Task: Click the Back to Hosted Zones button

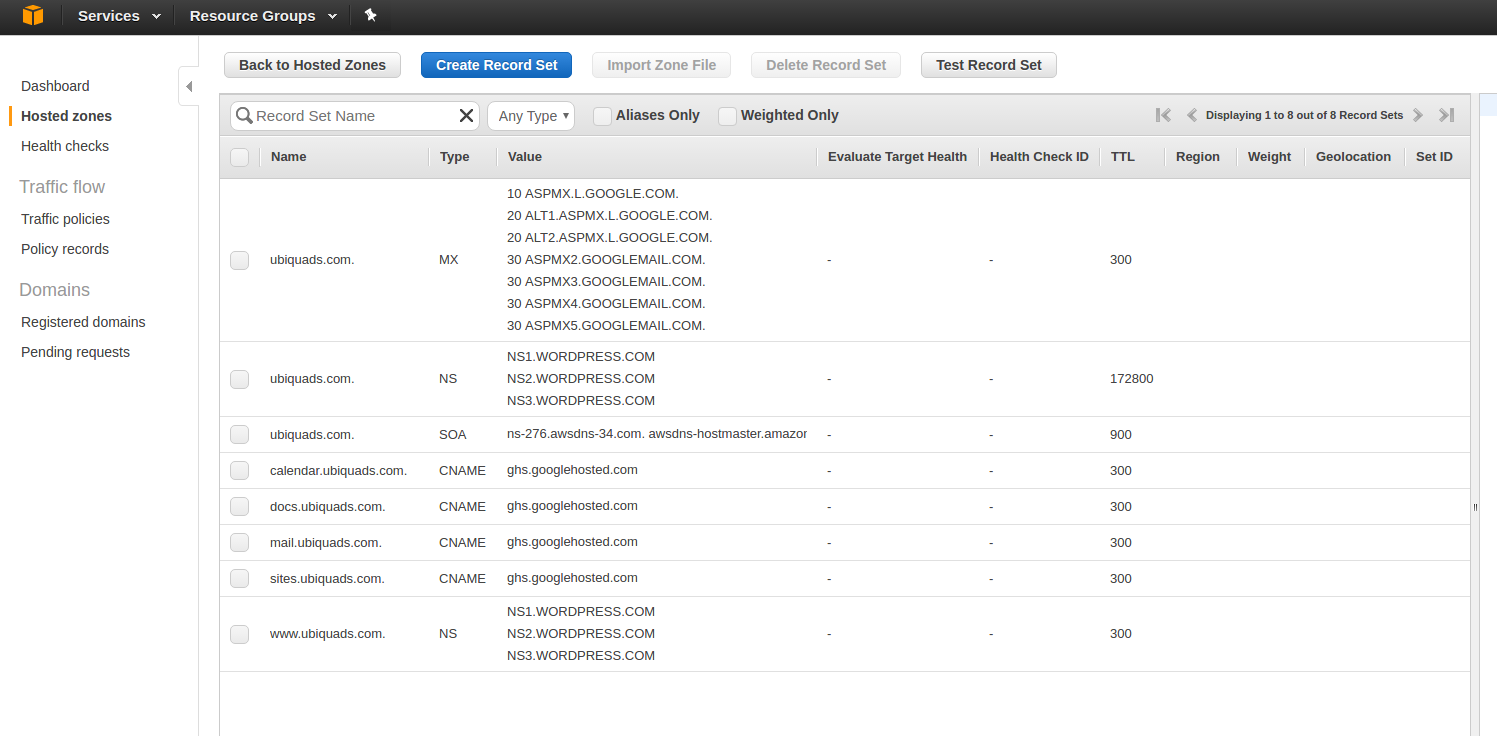Action: click(x=312, y=65)
